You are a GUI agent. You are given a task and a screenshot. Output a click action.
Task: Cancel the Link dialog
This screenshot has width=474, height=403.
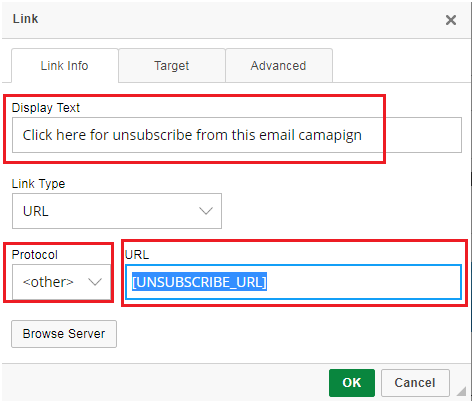pos(415,383)
